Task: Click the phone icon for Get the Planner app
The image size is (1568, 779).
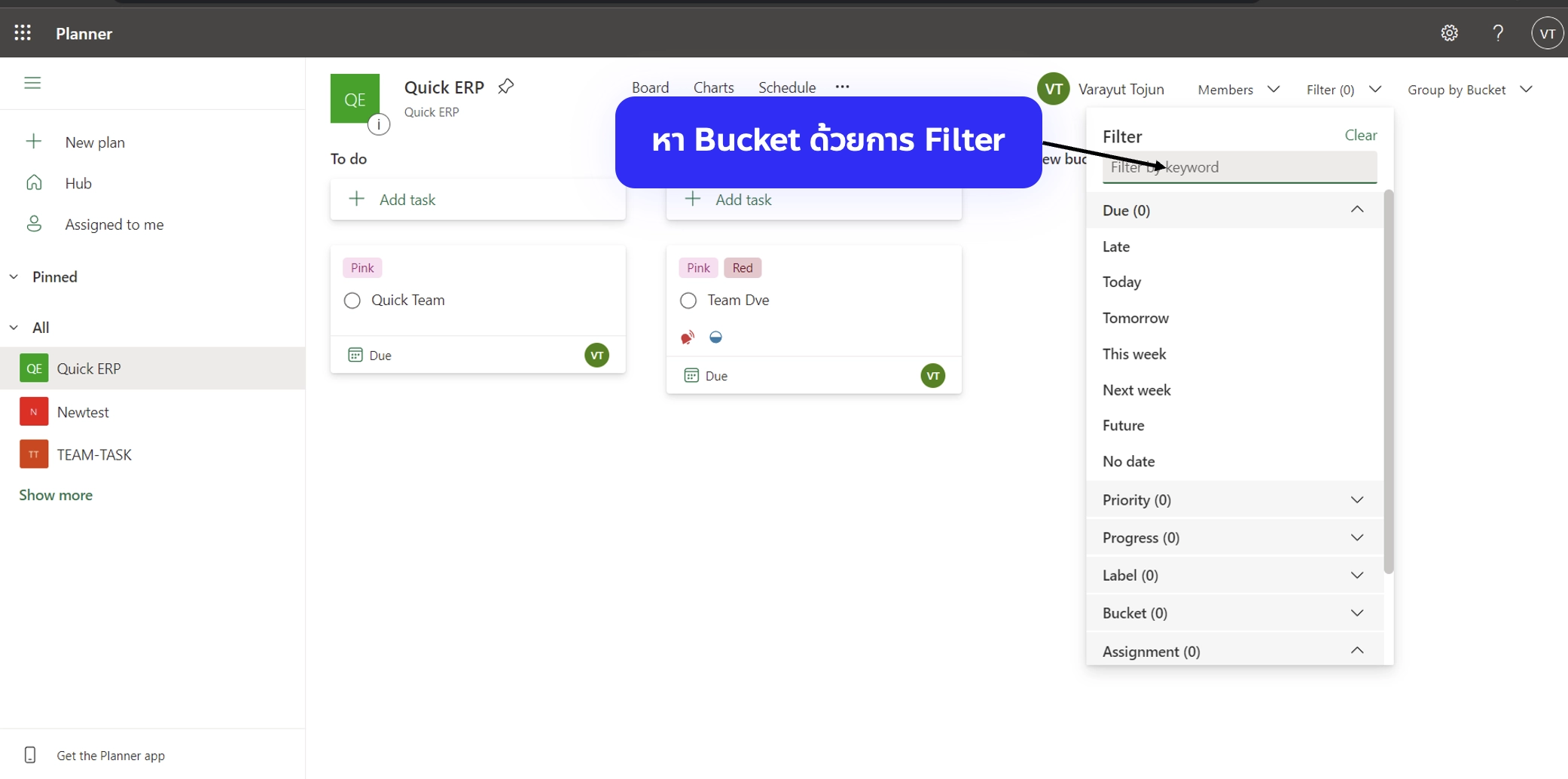Action: pyautogui.click(x=30, y=755)
